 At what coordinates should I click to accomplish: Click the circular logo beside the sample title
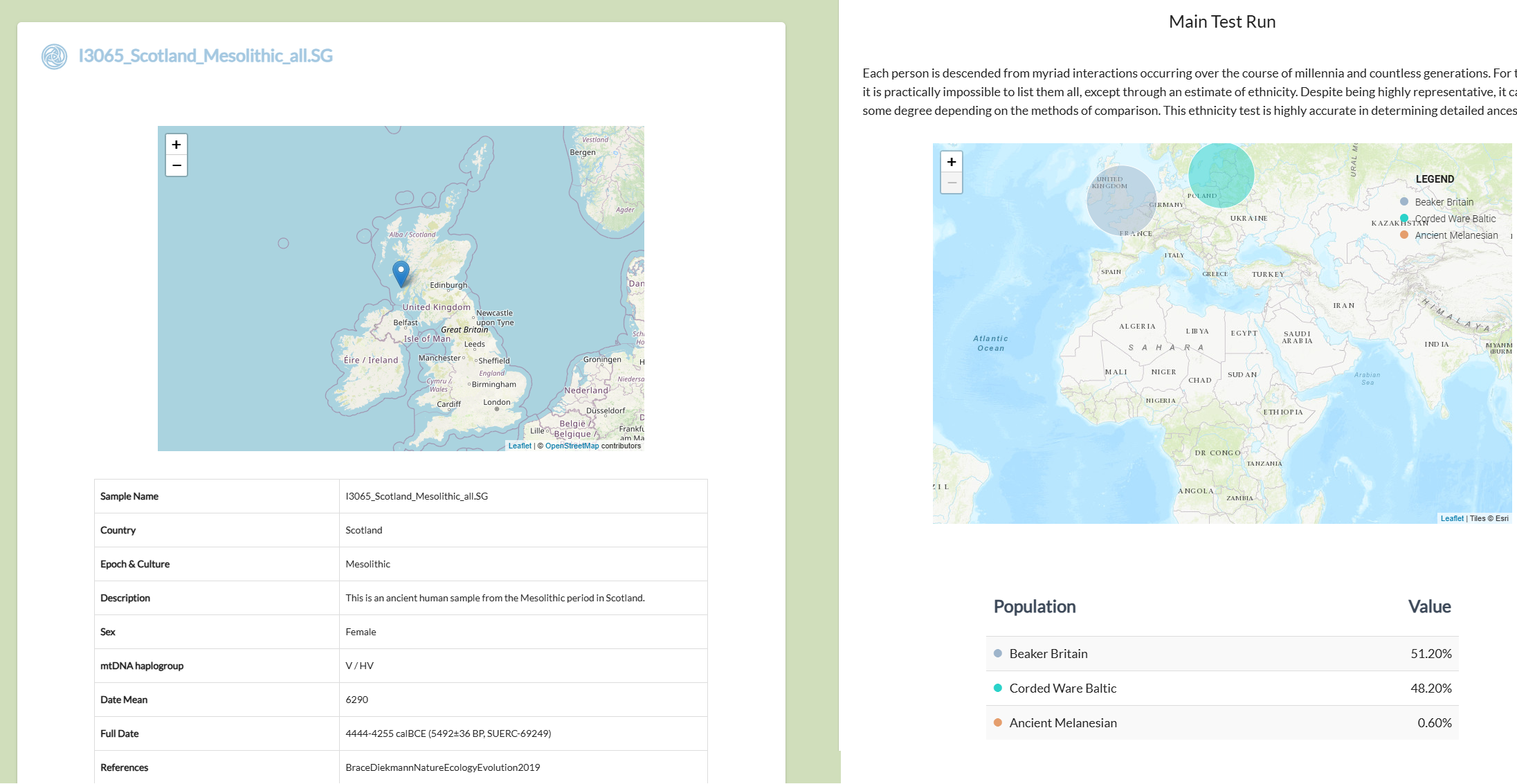tap(54, 56)
